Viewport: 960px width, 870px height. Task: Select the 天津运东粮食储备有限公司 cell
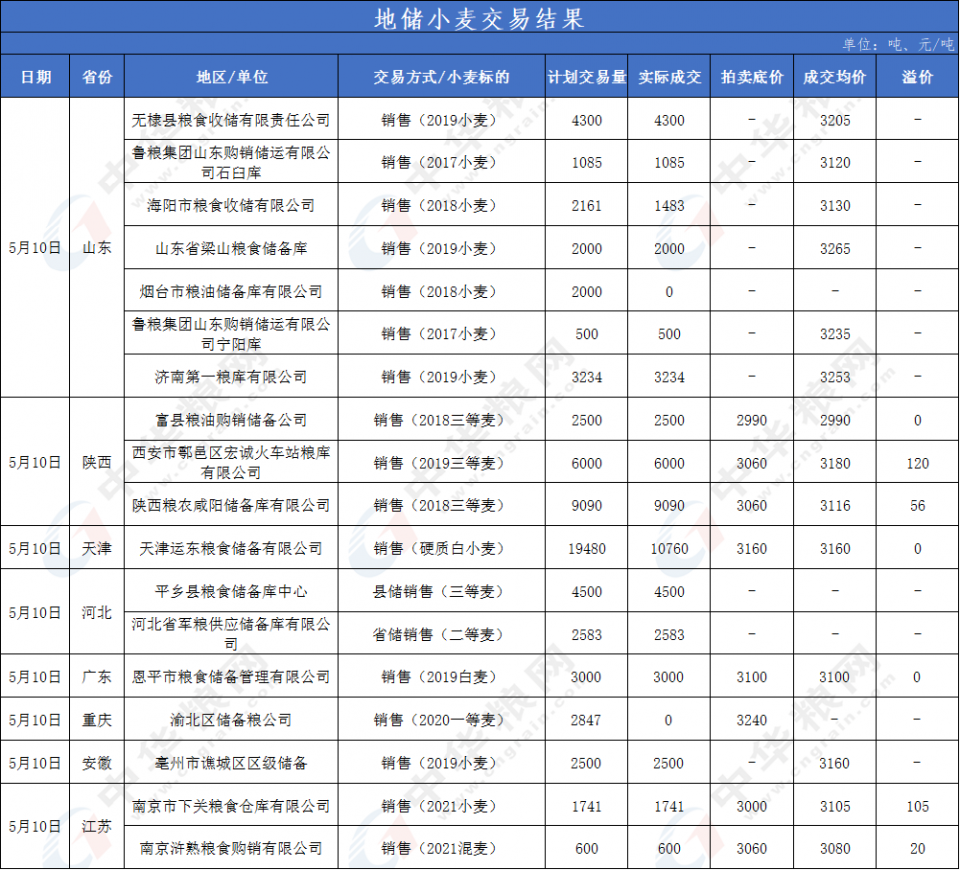pos(231,548)
